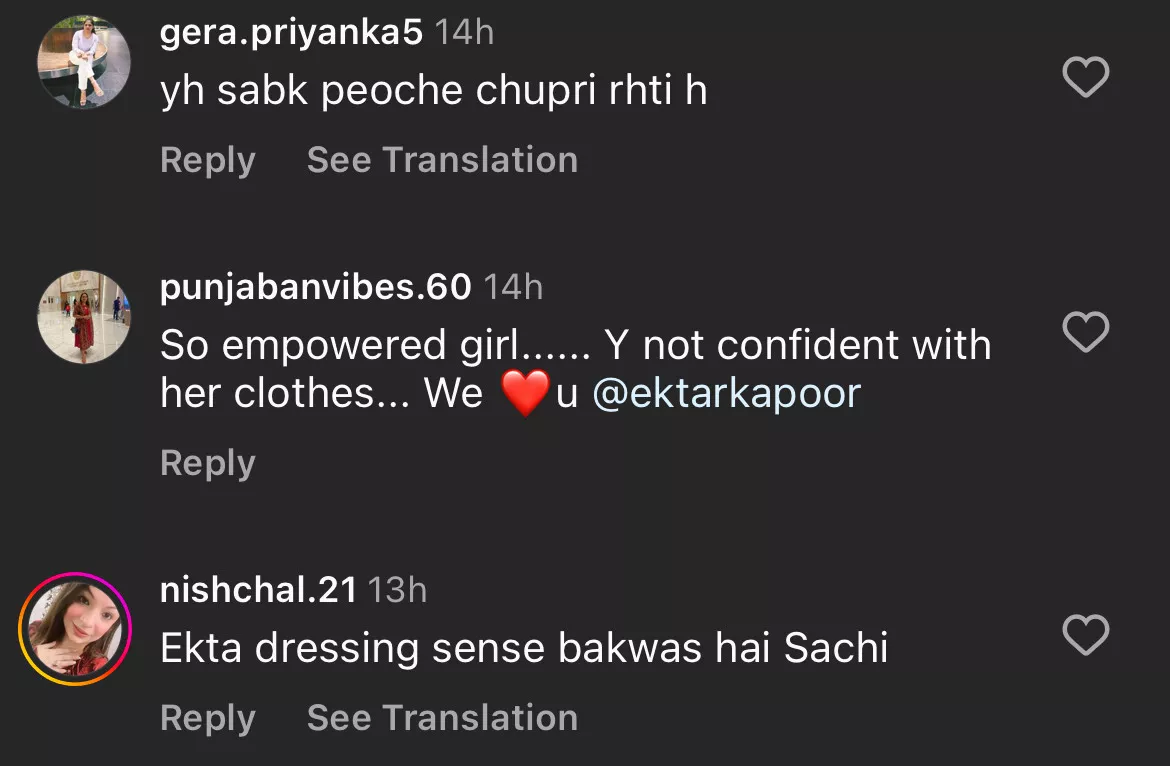Reply to nishchal.21's comment
The height and width of the screenshot is (766, 1170).
click(208, 718)
